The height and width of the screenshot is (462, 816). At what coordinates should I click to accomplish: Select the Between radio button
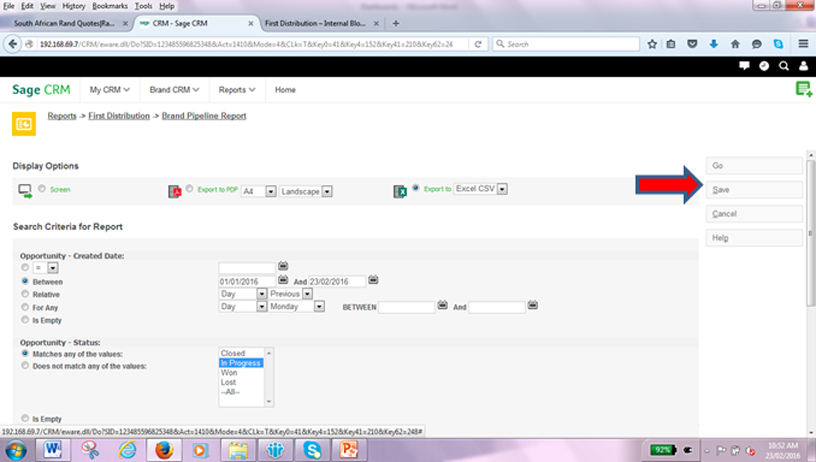click(x=25, y=281)
